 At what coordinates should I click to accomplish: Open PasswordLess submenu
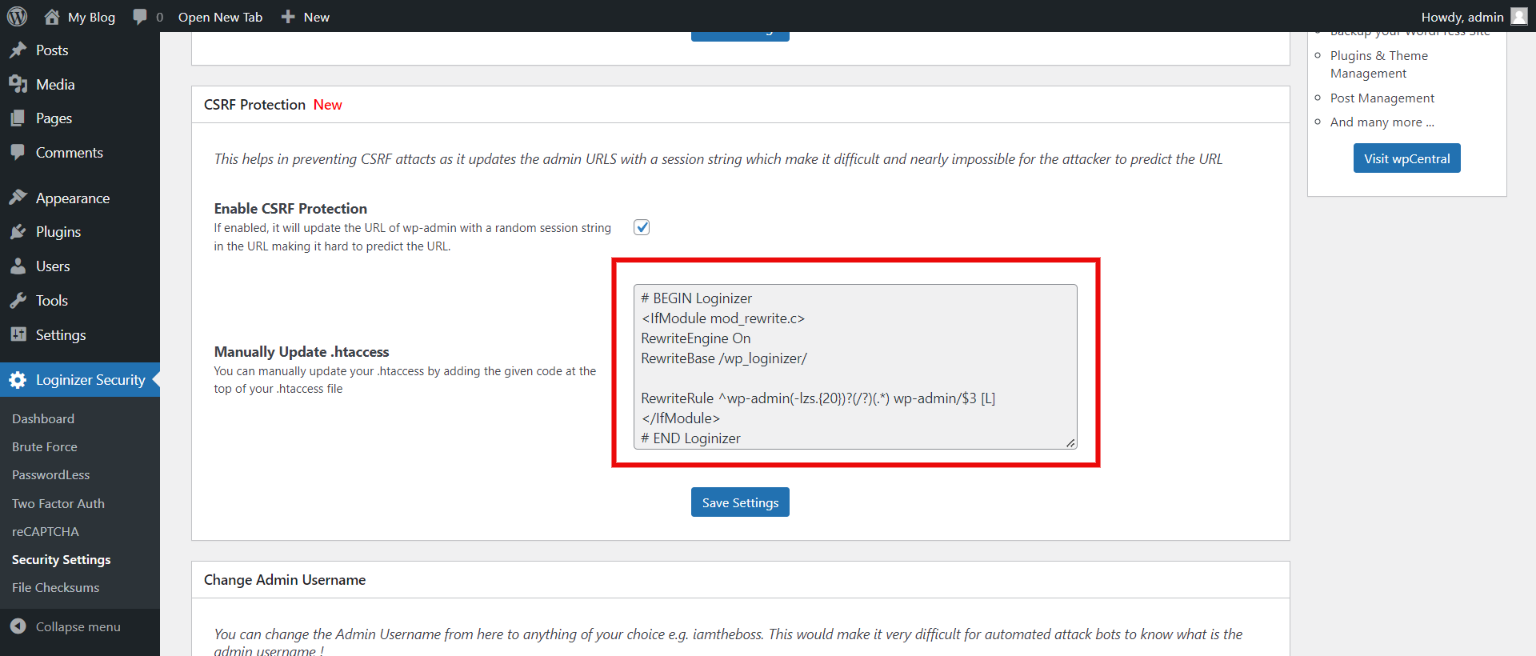[51, 474]
